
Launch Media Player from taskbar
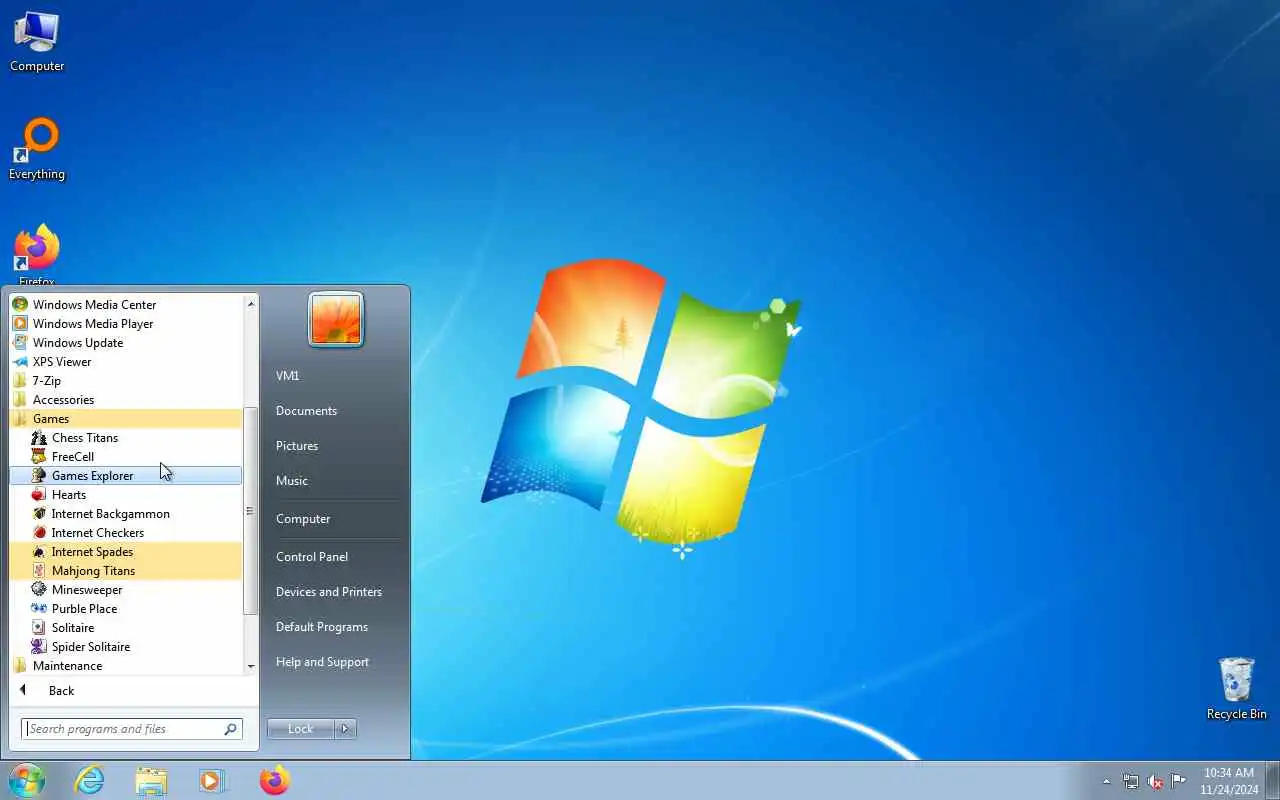tap(212, 780)
